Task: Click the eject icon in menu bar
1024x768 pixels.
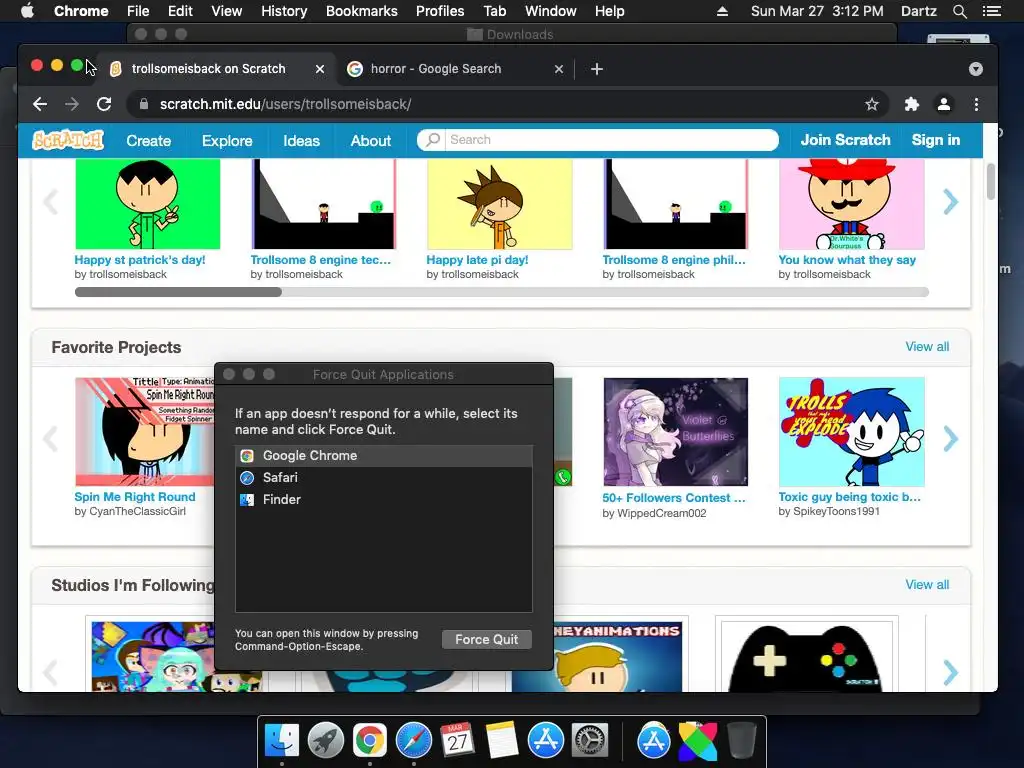Action: (x=722, y=11)
